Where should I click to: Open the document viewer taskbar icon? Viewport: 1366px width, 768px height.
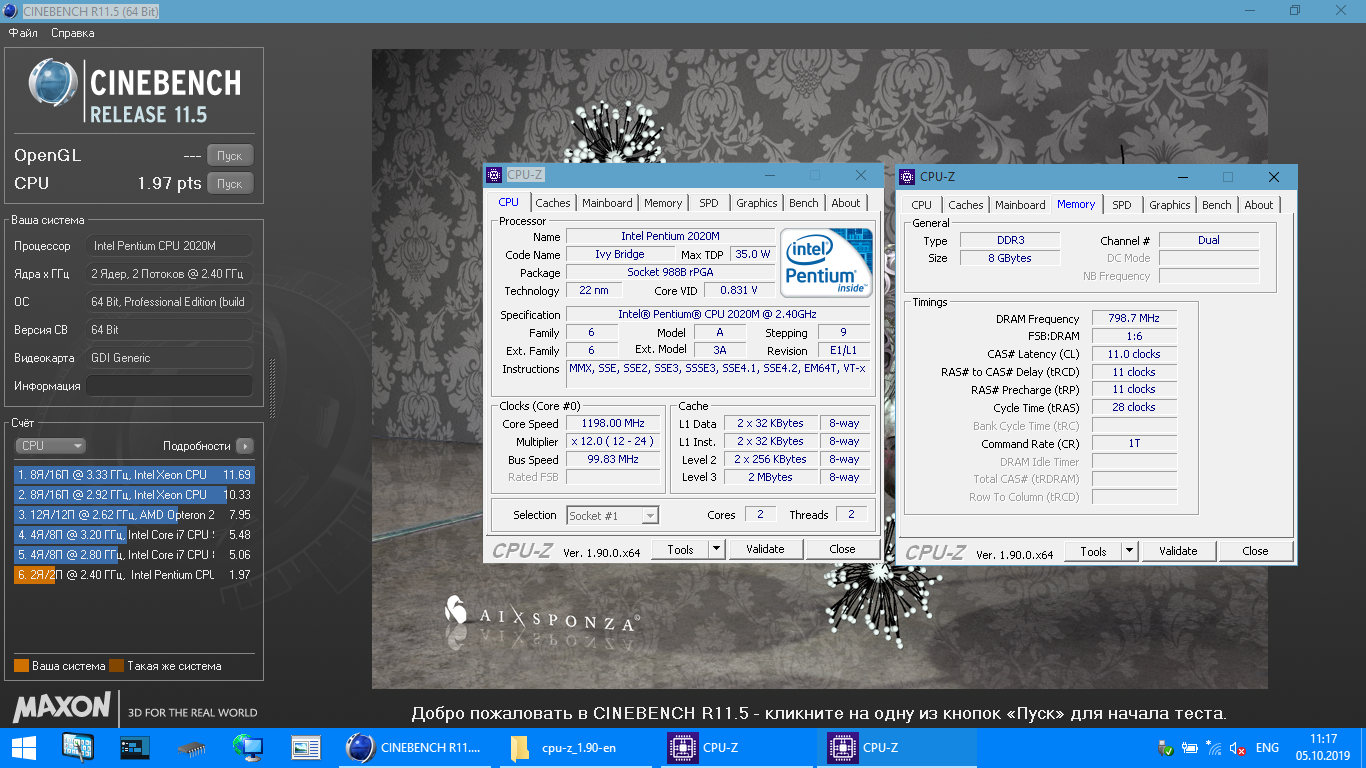click(305, 747)
